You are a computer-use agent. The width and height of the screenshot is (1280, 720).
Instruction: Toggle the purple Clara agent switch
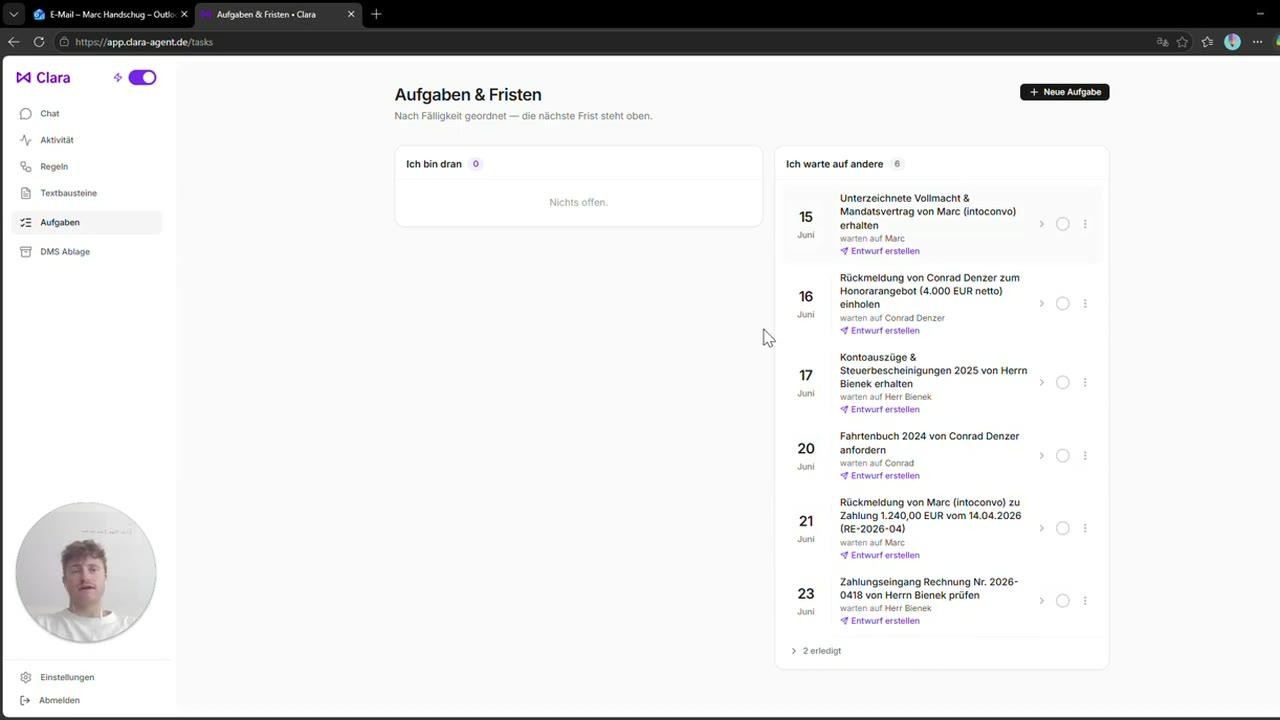[x=142, y=77]
